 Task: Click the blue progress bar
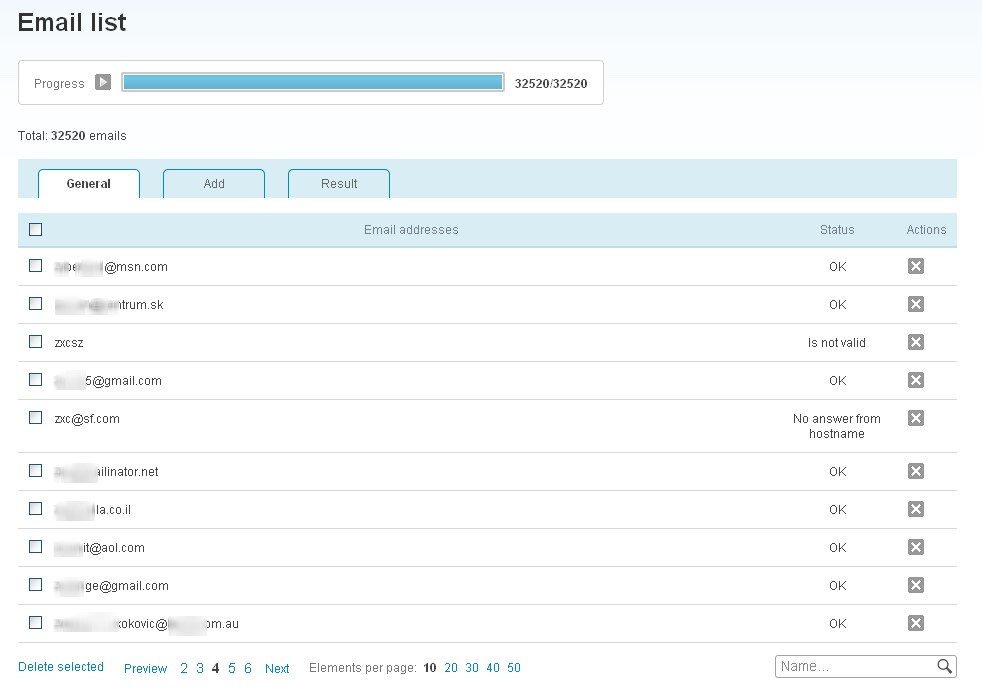pyautogui.click(x=312, y=83)
